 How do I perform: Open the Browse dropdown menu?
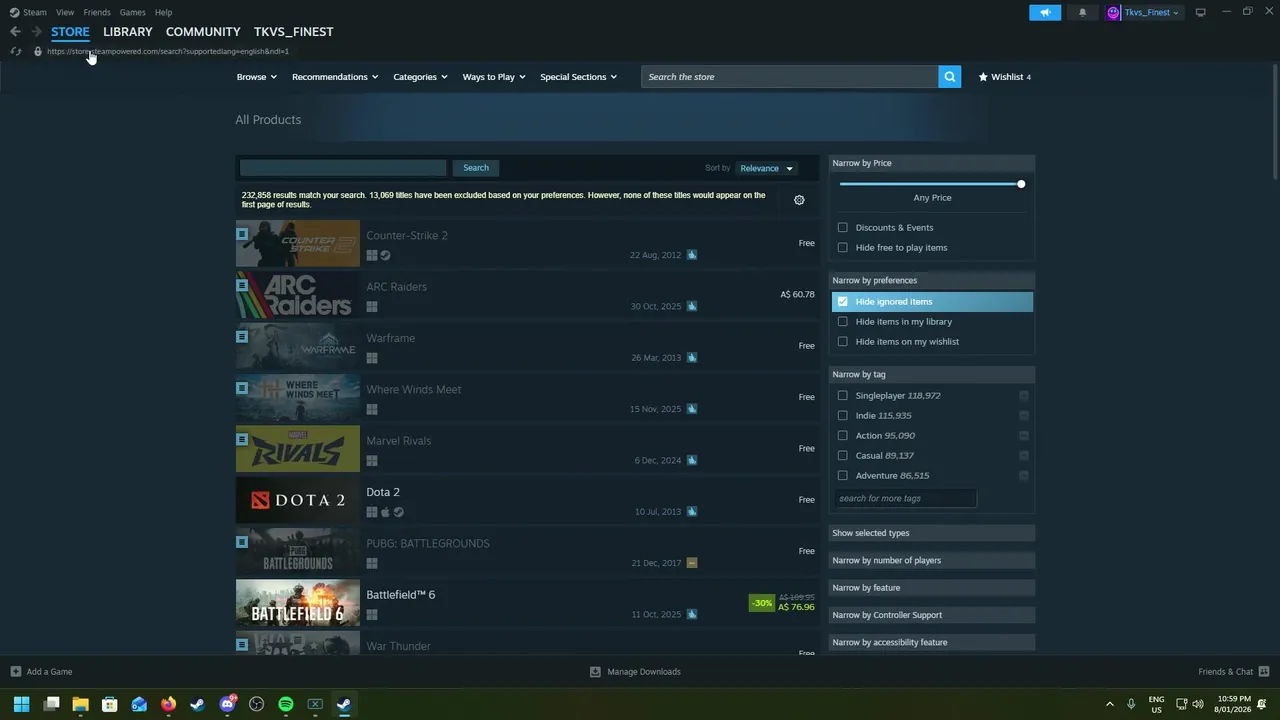point(257,77)
